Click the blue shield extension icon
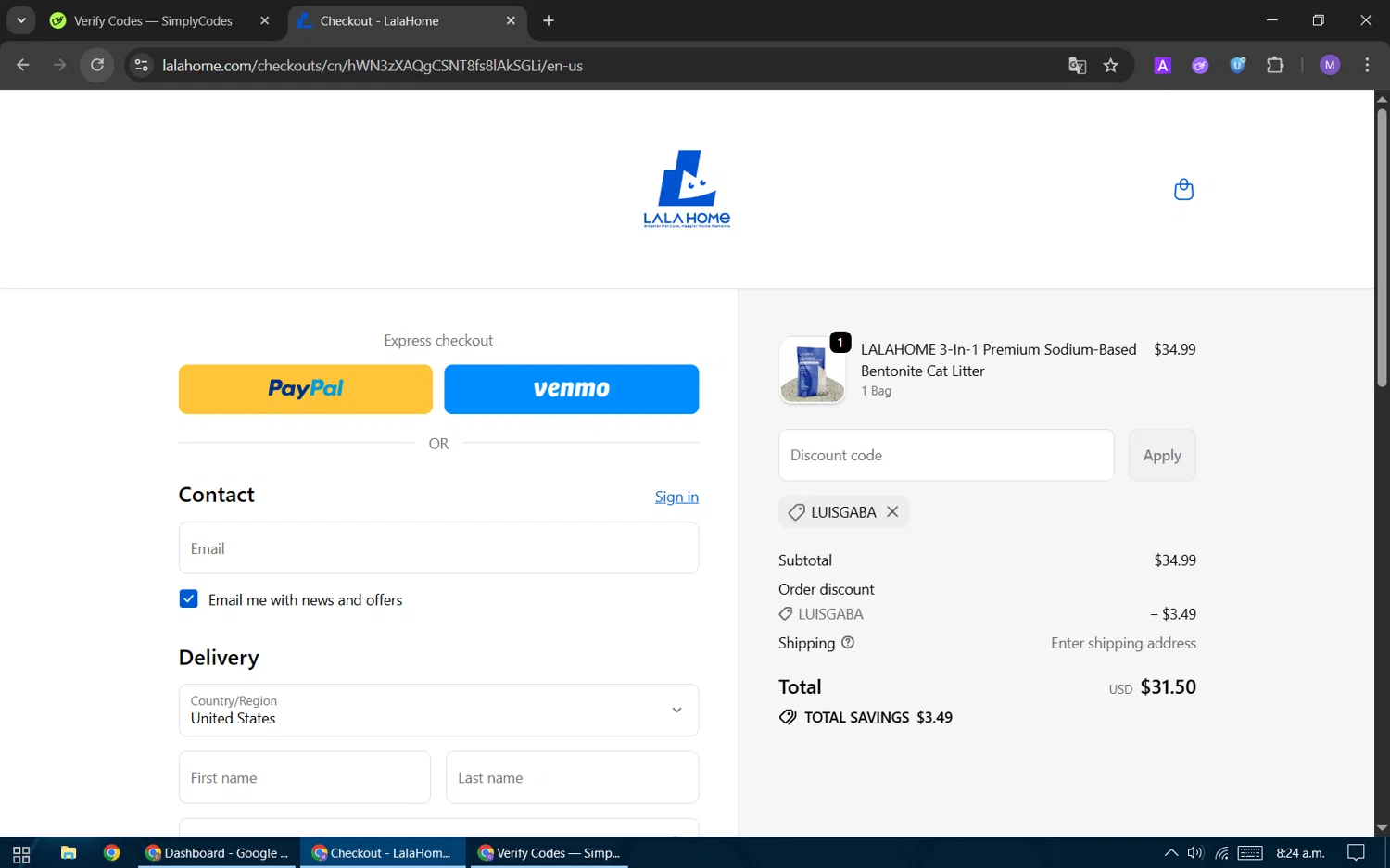1390x868 pixels. [1237, 65]
